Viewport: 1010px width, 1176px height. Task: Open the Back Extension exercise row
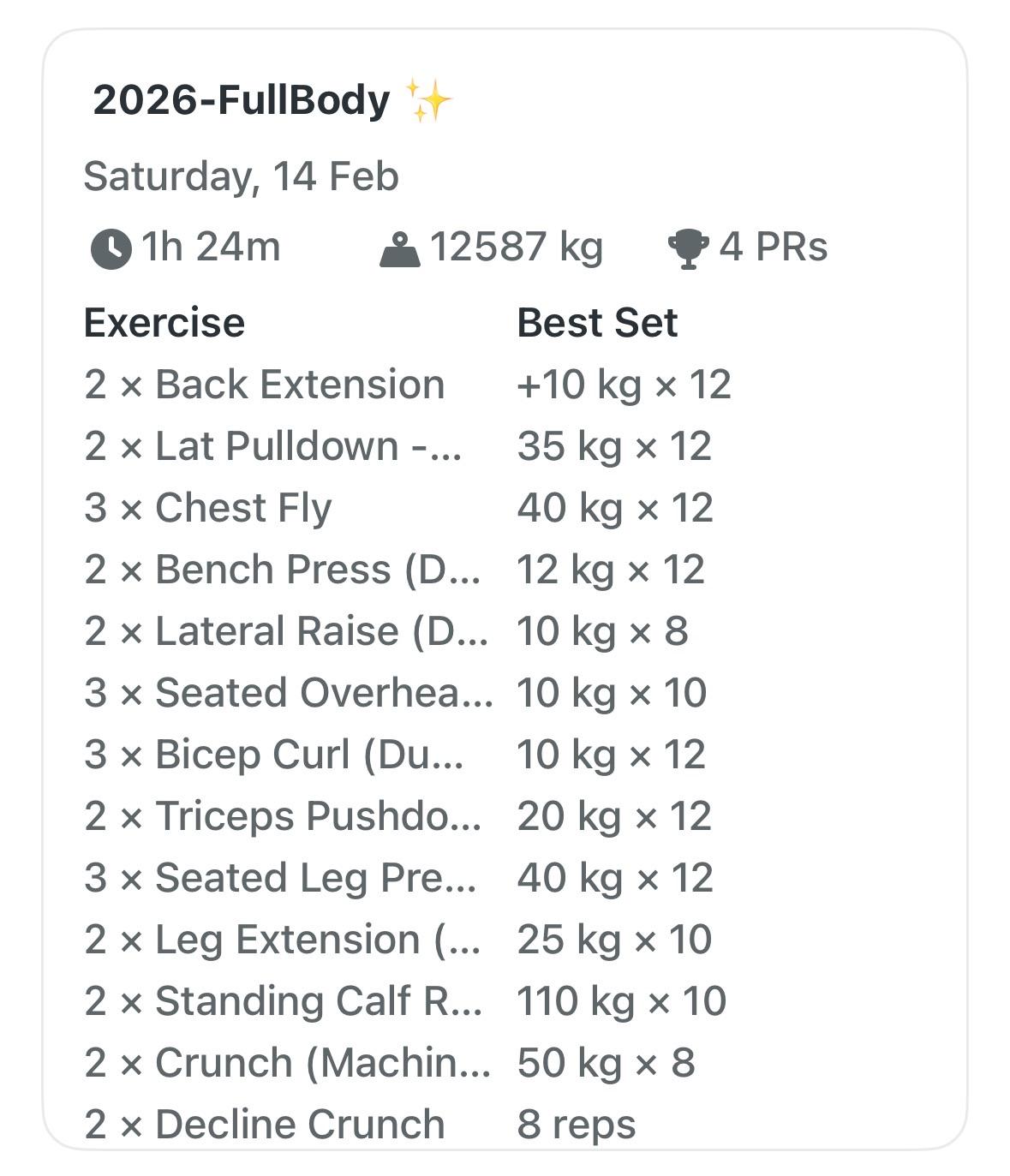point(264,385)
